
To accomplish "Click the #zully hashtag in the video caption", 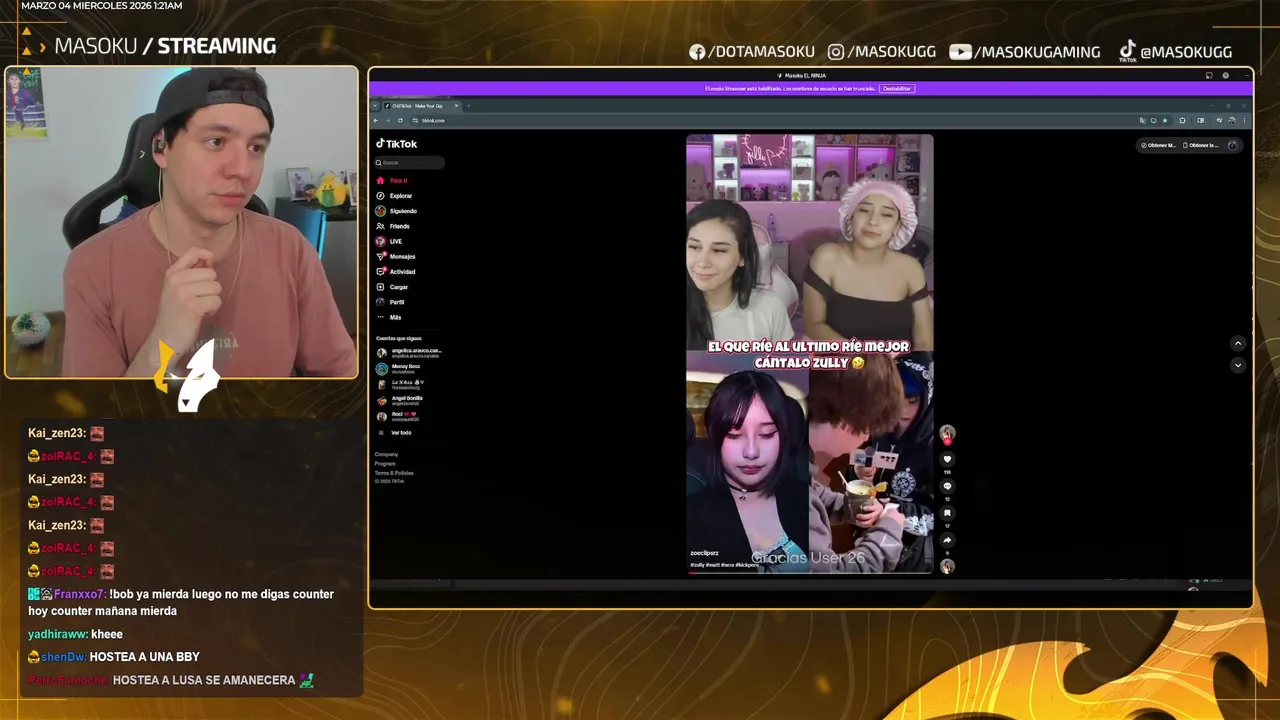I will [x=696, y=565].
